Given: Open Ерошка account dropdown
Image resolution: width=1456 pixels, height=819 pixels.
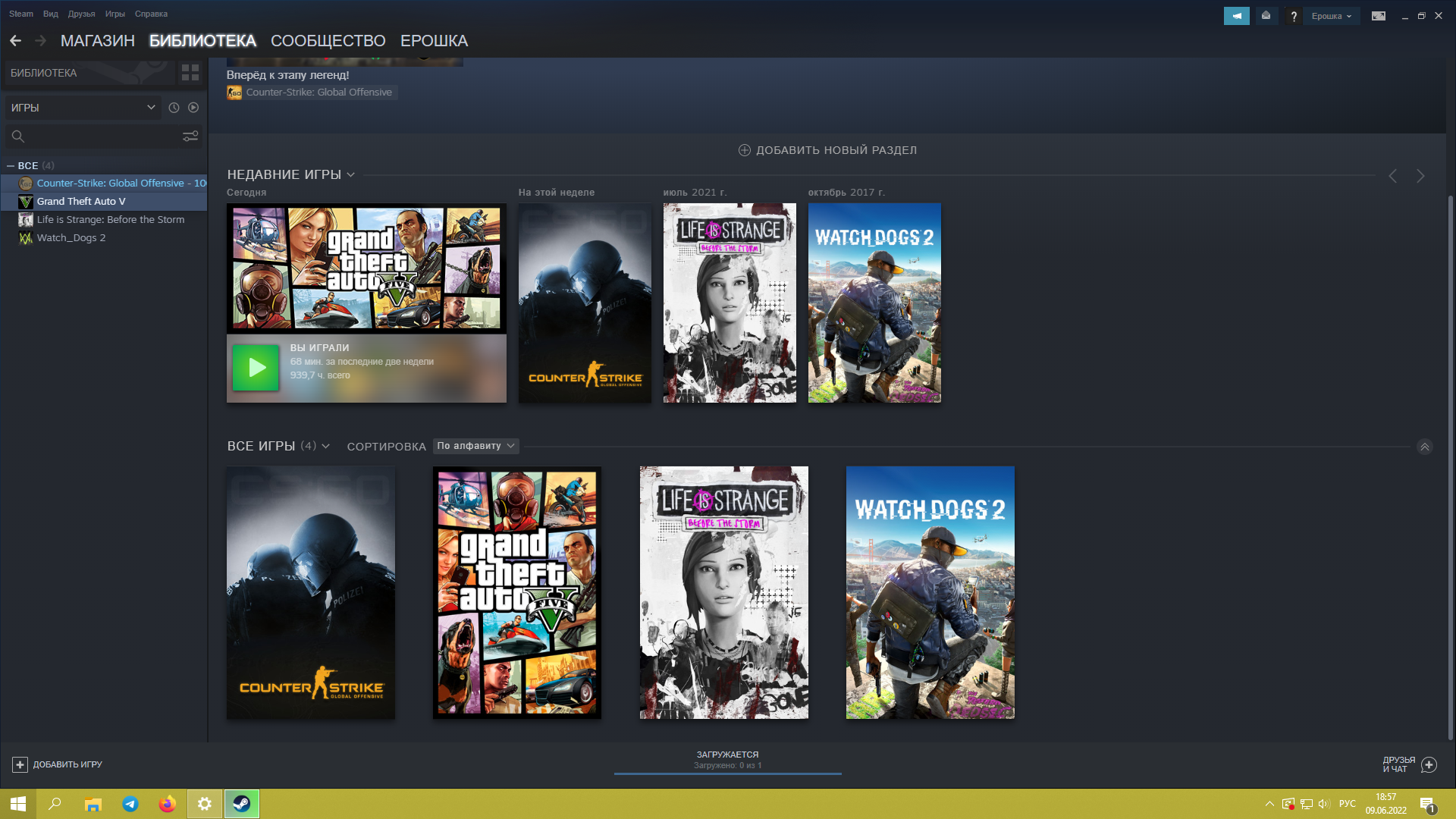Looking at the screenshot, I should pos(1332,16).
